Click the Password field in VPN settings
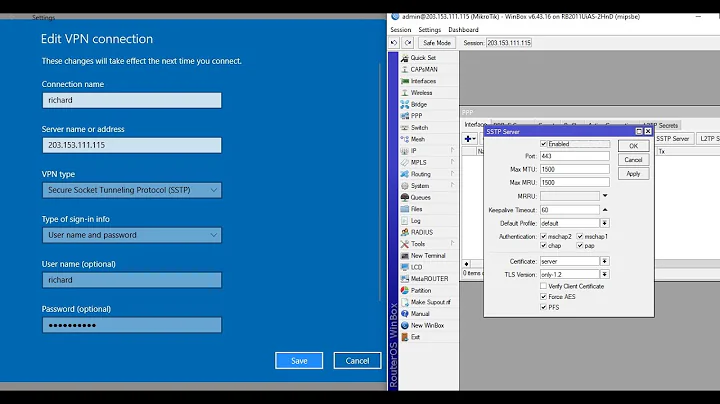720x404 pixels. 132,325
